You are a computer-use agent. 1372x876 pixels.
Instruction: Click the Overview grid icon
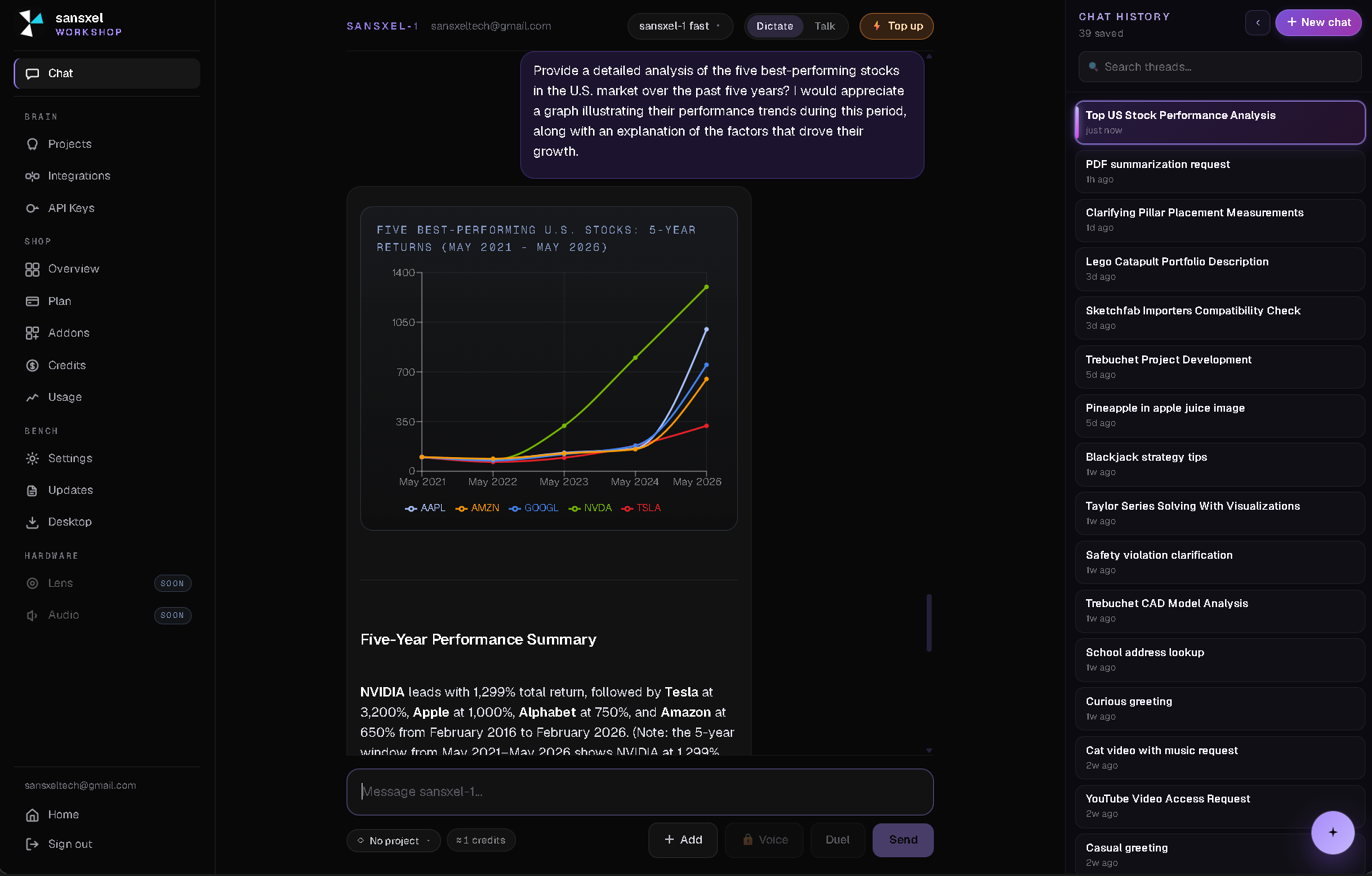coord(32,269)
